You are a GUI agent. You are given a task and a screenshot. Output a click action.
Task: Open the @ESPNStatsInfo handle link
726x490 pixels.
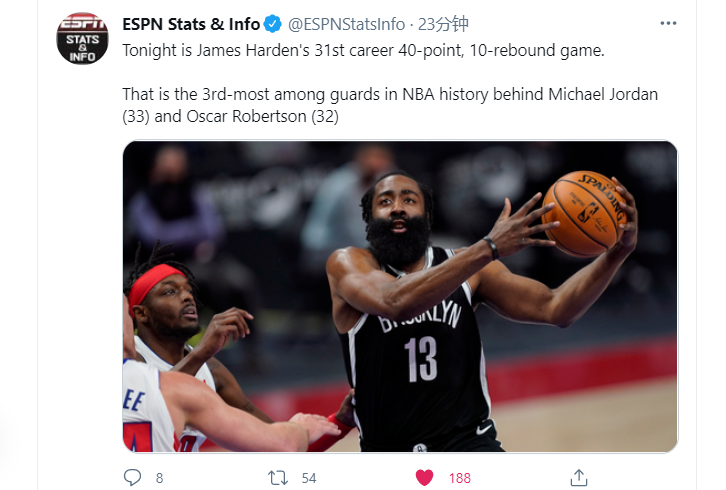[346, 24]
